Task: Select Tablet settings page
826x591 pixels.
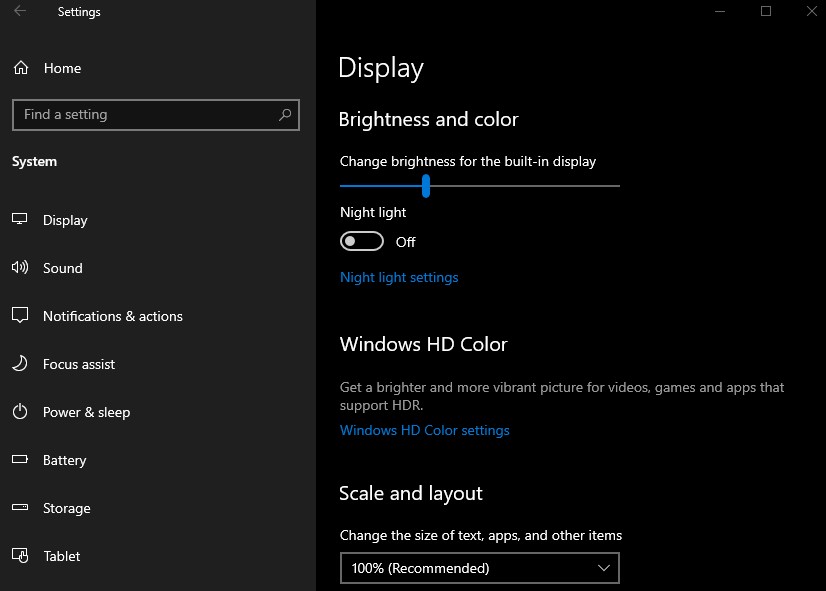Action: tap(62, 556)
